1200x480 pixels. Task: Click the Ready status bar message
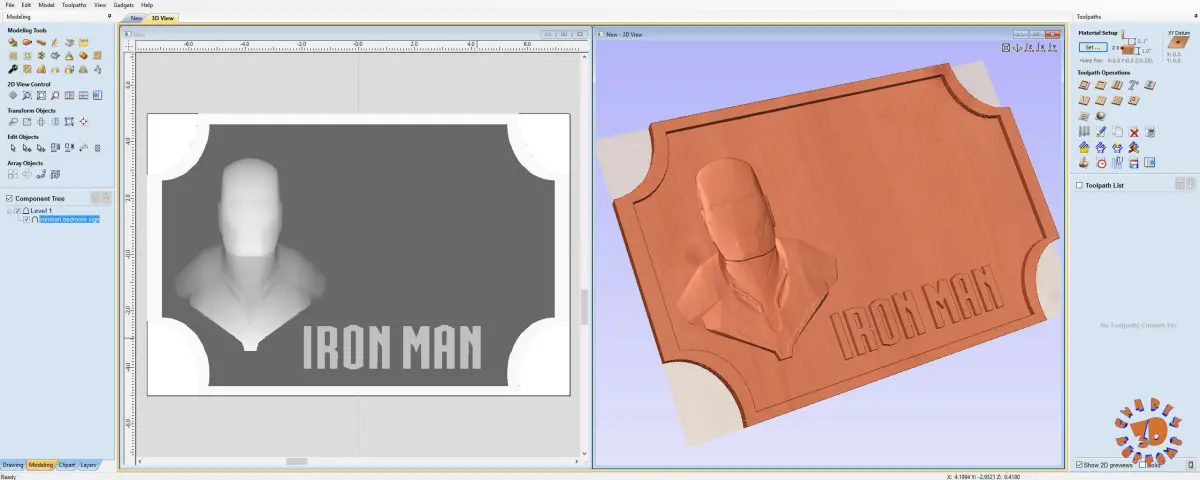(x=8, y=476)
